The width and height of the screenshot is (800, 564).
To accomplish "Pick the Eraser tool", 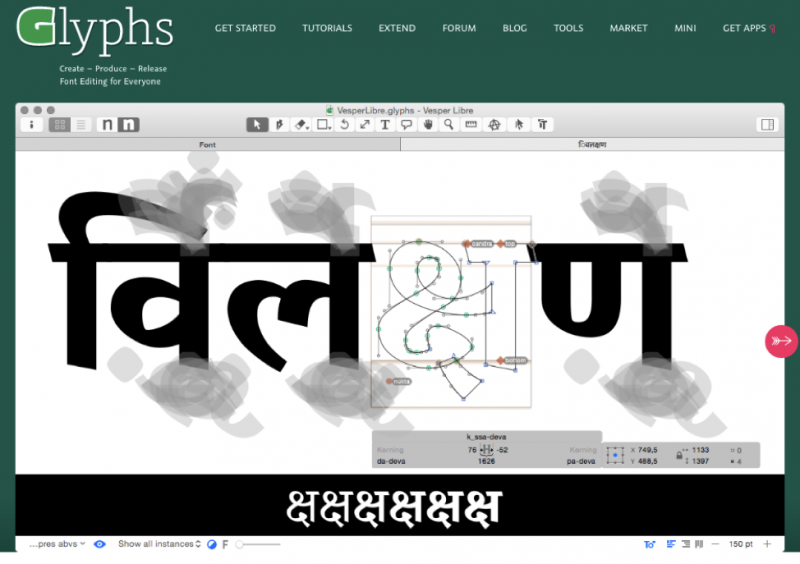I will point(301,125).
